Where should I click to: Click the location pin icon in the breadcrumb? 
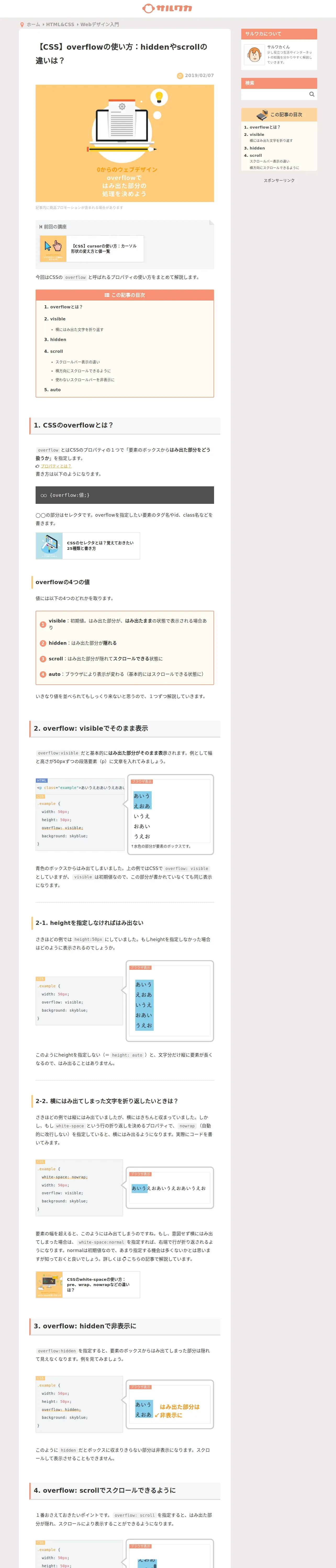tap(22, 25)
